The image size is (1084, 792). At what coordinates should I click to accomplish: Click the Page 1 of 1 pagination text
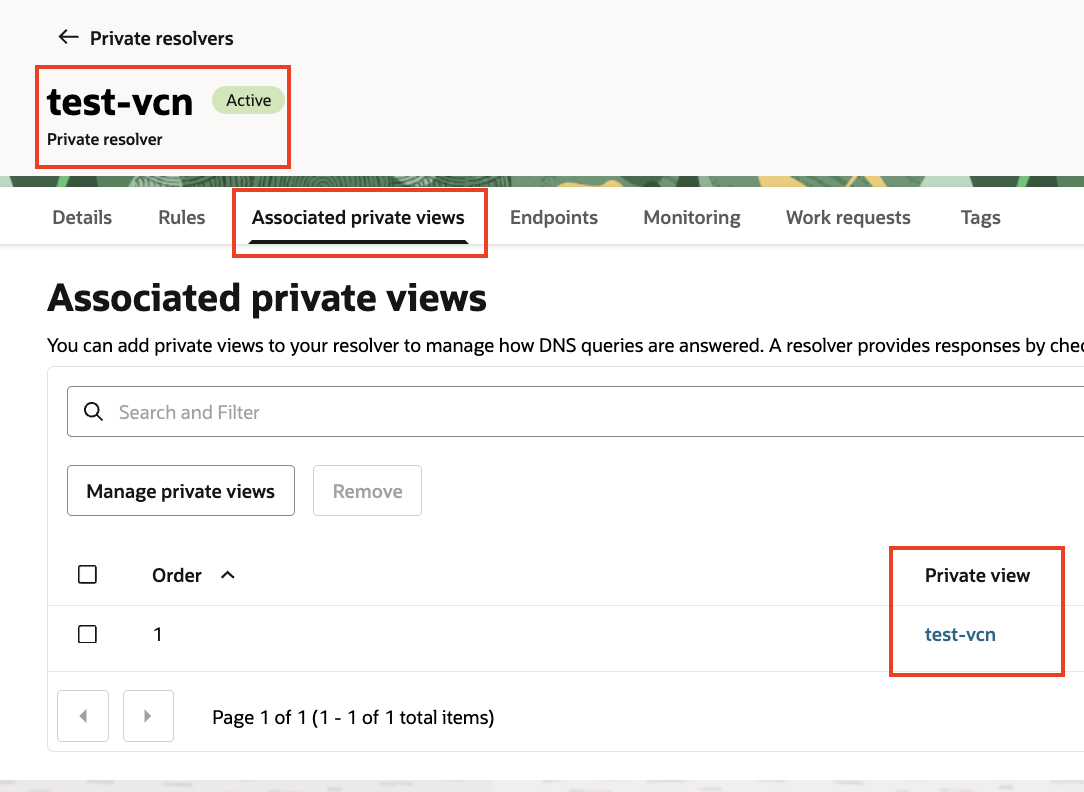[x=353, y=717]
